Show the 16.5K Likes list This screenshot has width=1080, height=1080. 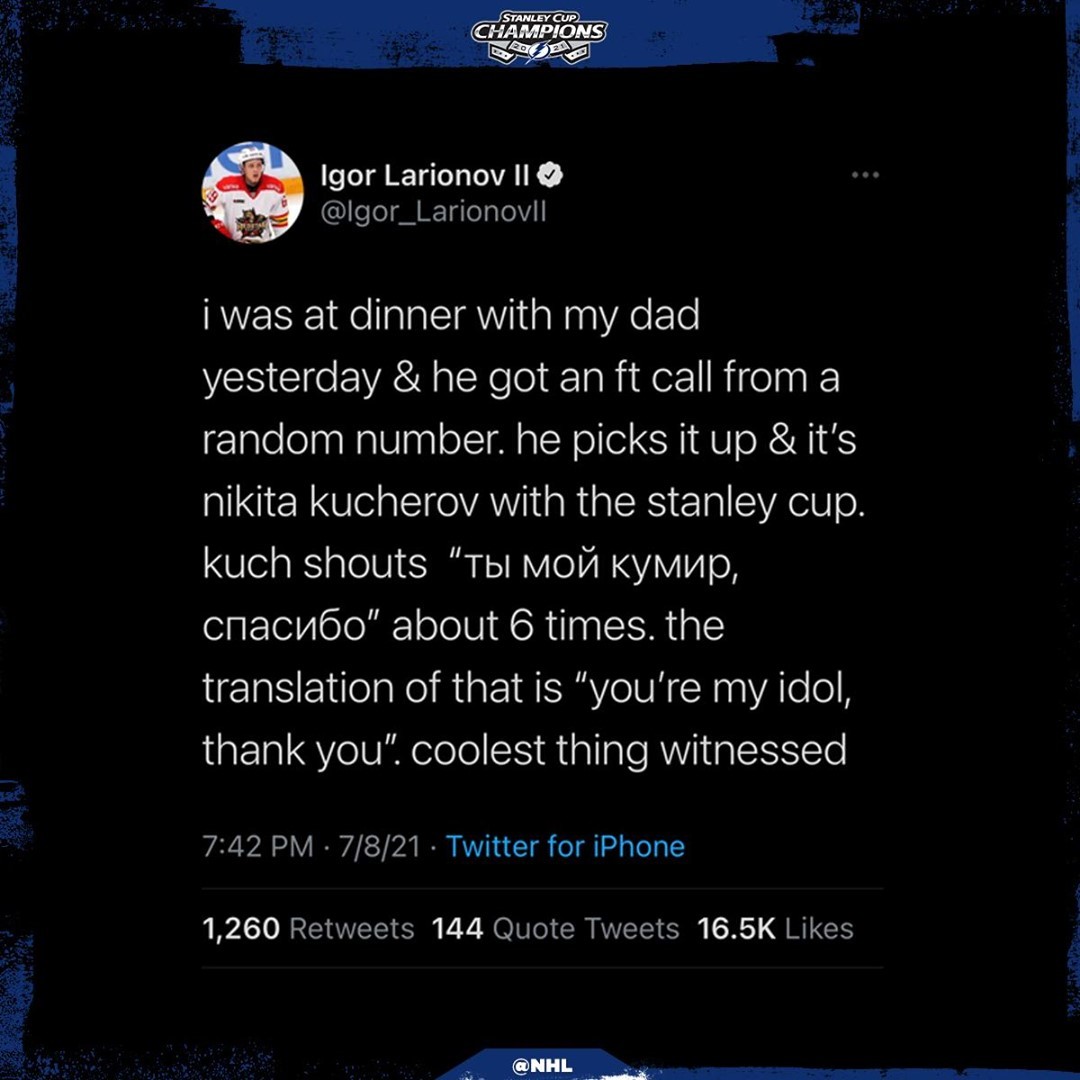click(775, 928)
